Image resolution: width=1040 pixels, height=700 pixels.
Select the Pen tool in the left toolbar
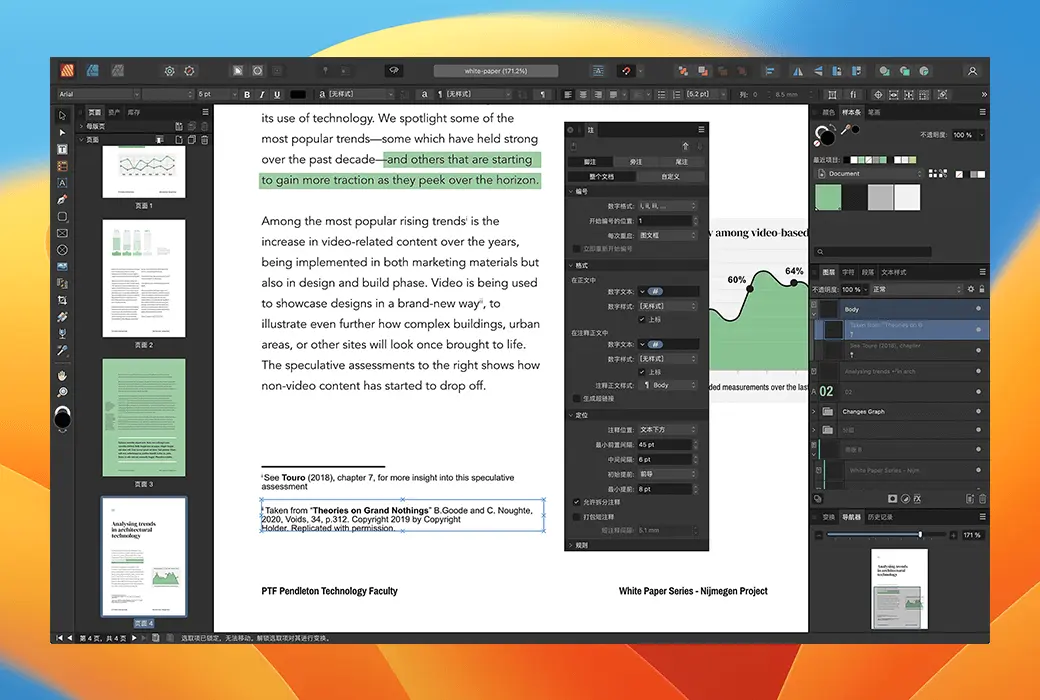62,199
